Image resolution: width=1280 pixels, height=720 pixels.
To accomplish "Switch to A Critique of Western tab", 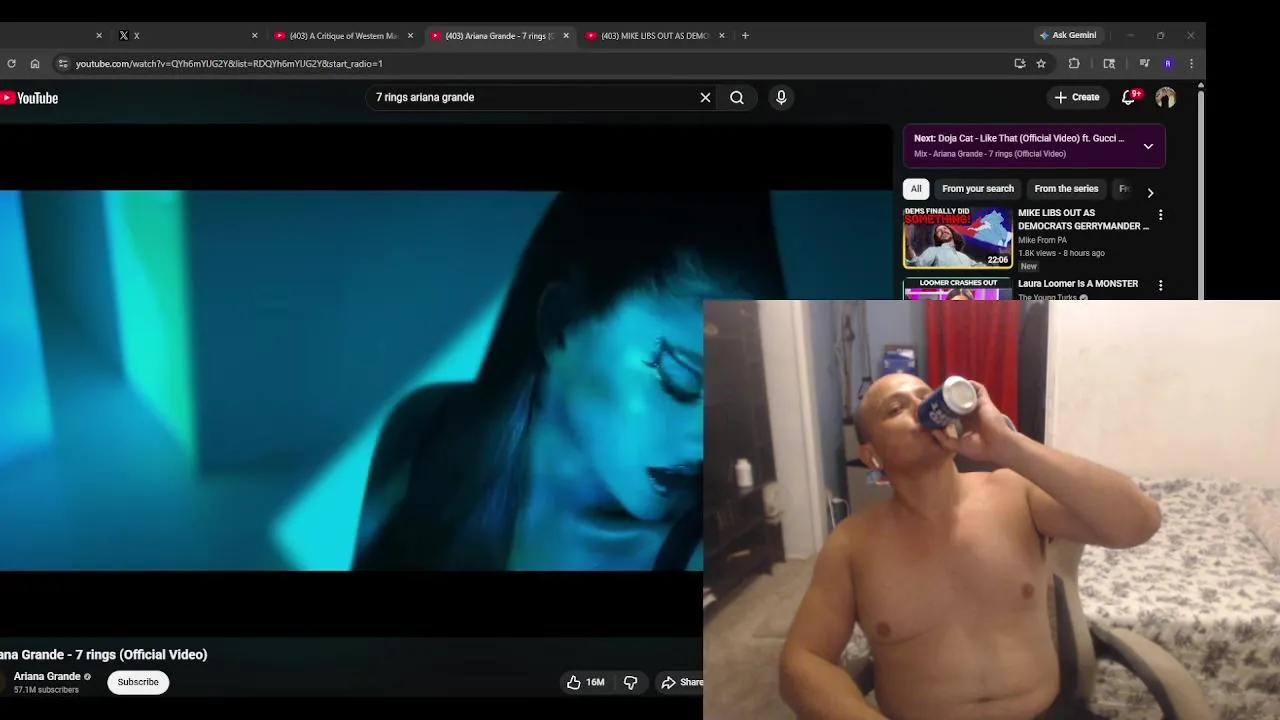I will (x=343, y=35).
